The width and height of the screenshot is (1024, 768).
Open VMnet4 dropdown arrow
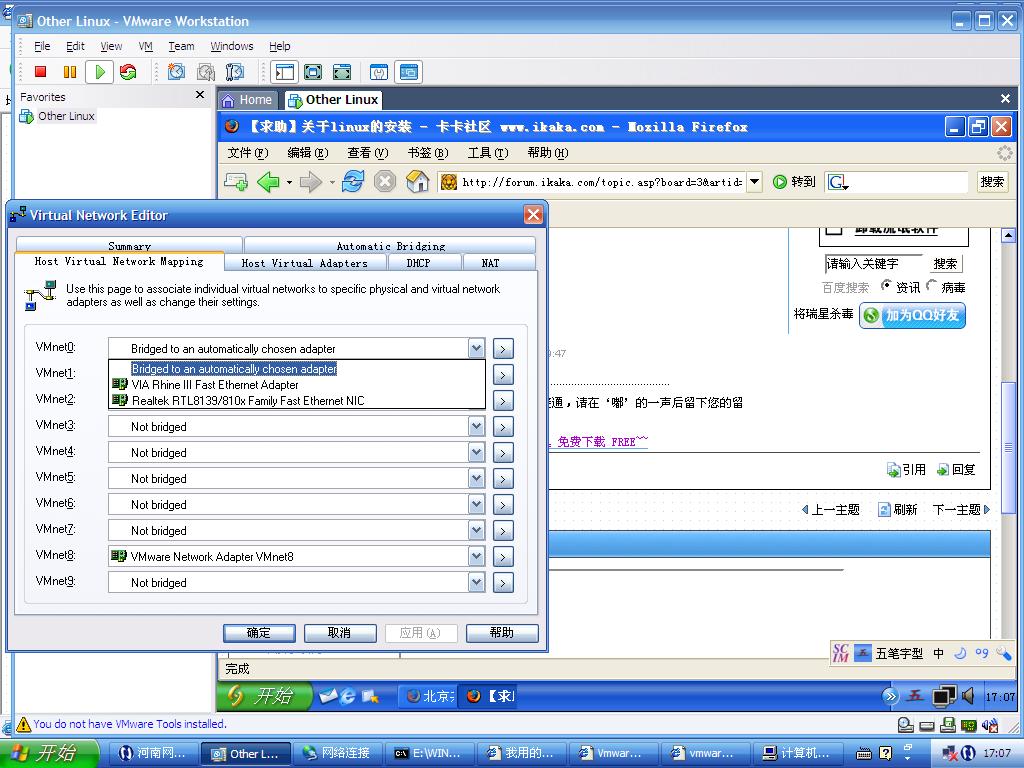(x=477, y=452)
